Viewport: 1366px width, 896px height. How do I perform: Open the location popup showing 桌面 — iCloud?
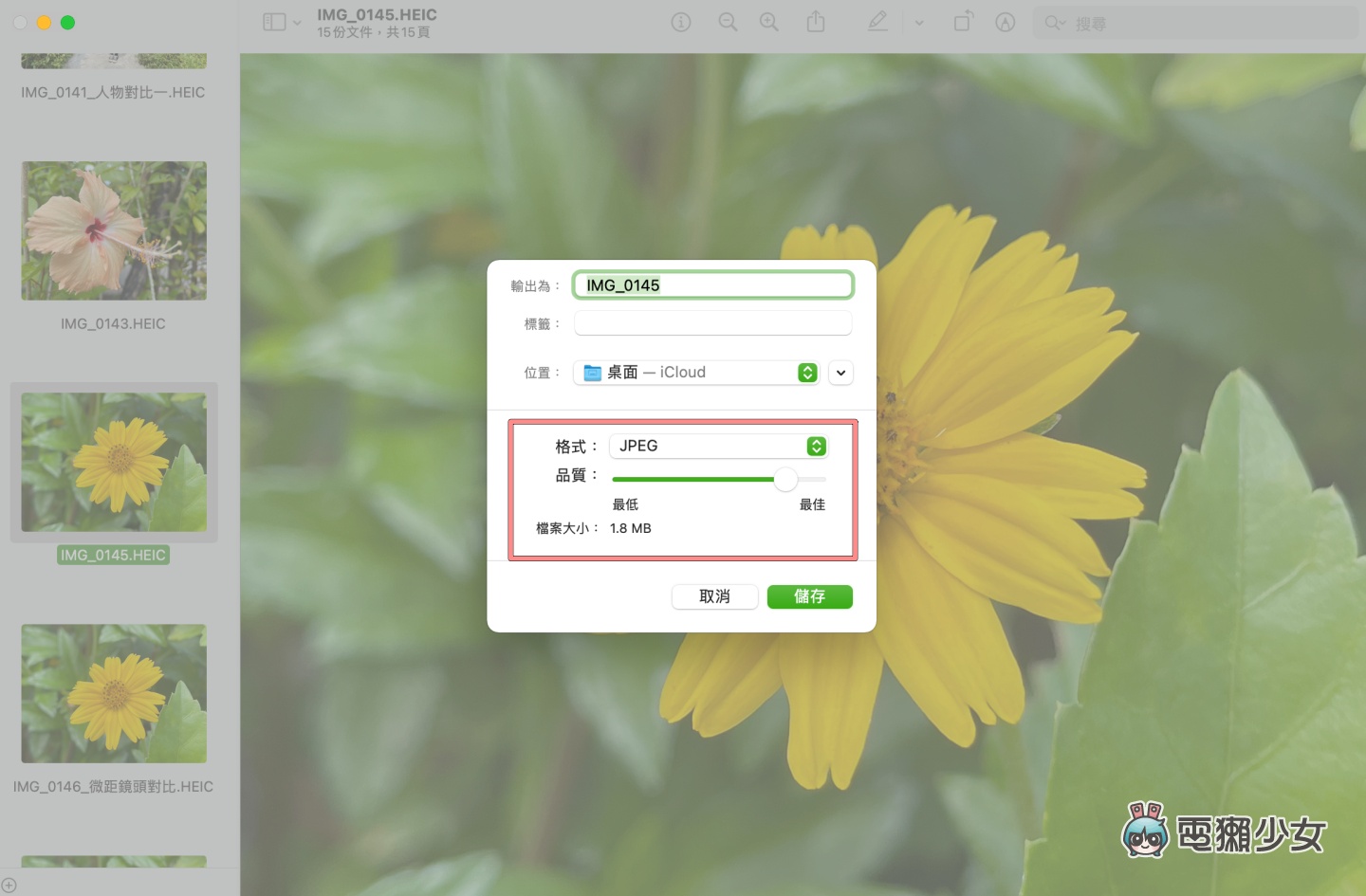point(696,373)
